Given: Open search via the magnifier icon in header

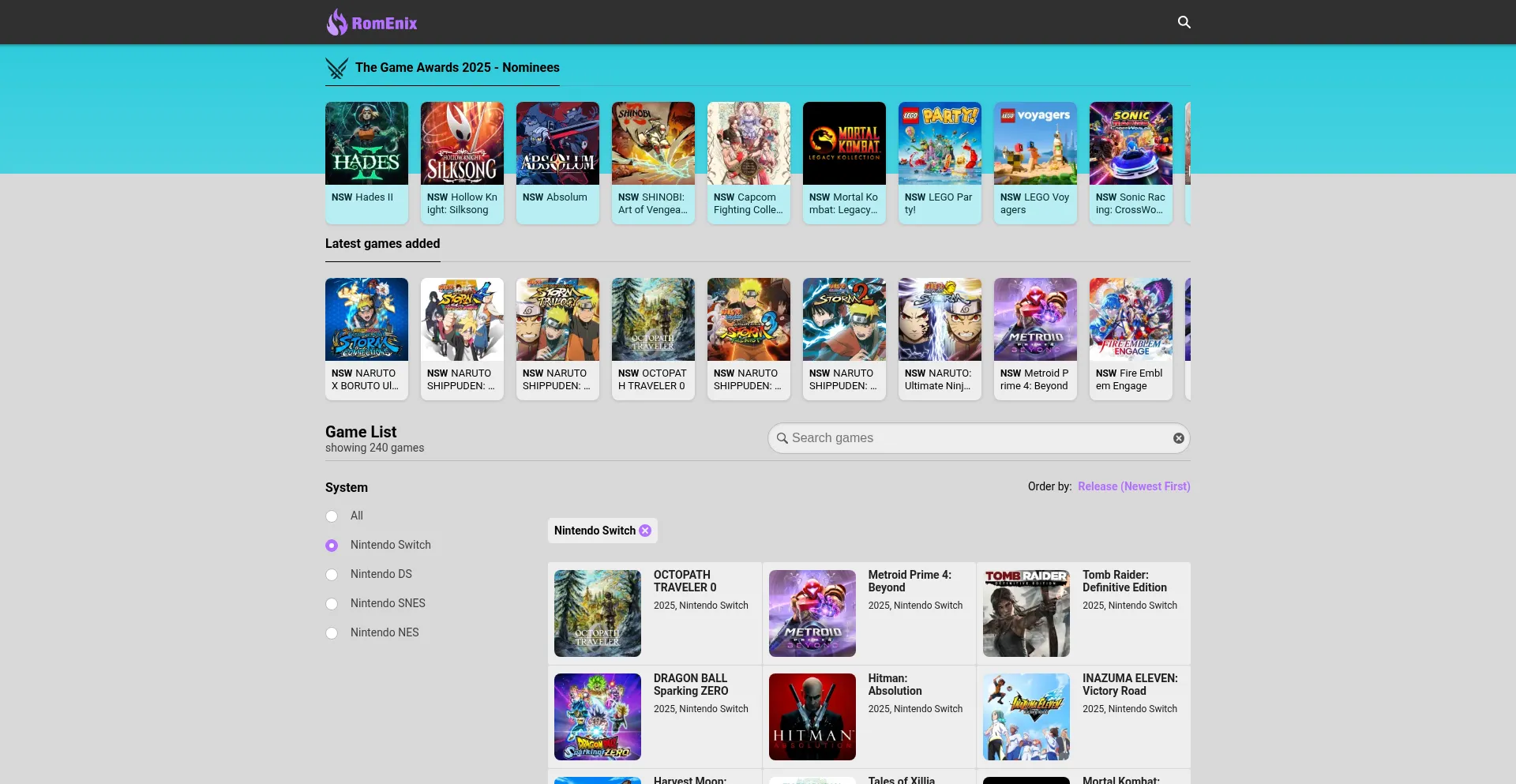Looking at the screenshot, I should tap(1184, 22).
